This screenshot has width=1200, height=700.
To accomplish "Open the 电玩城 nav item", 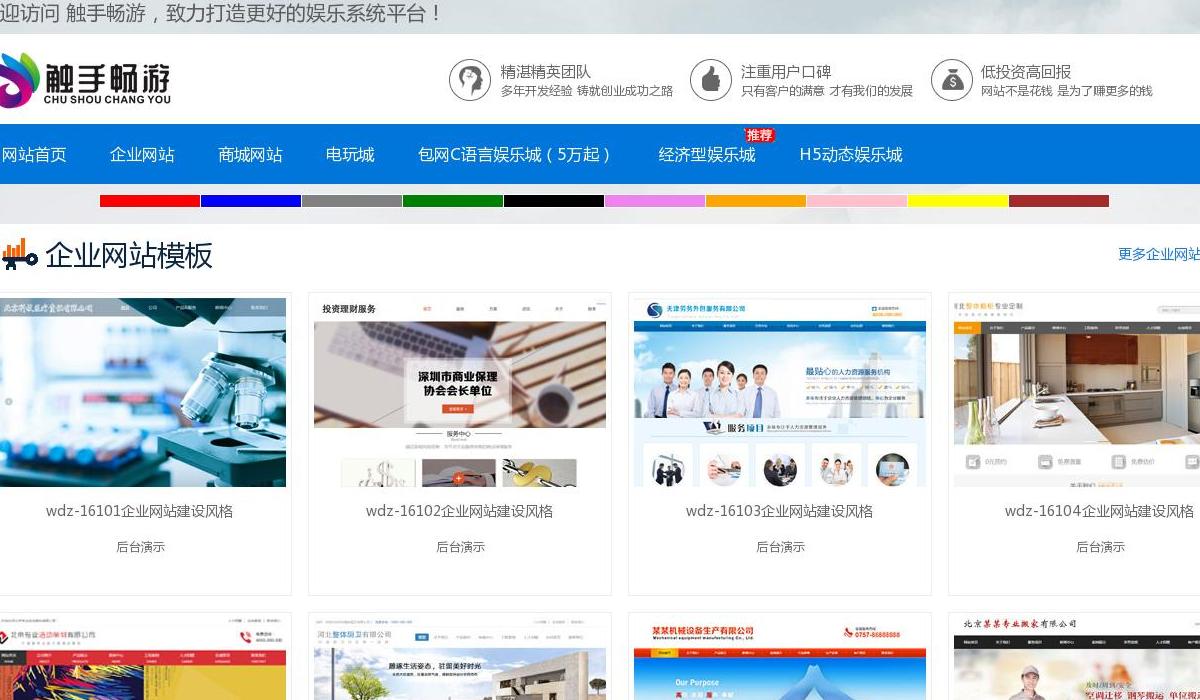I will [x=350, y=155].
